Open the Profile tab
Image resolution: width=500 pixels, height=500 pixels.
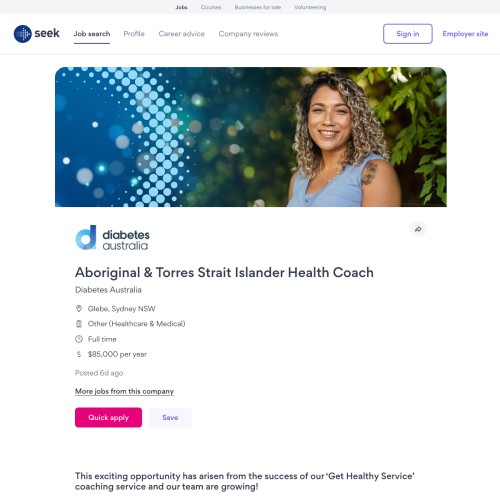tap(134, 34)
